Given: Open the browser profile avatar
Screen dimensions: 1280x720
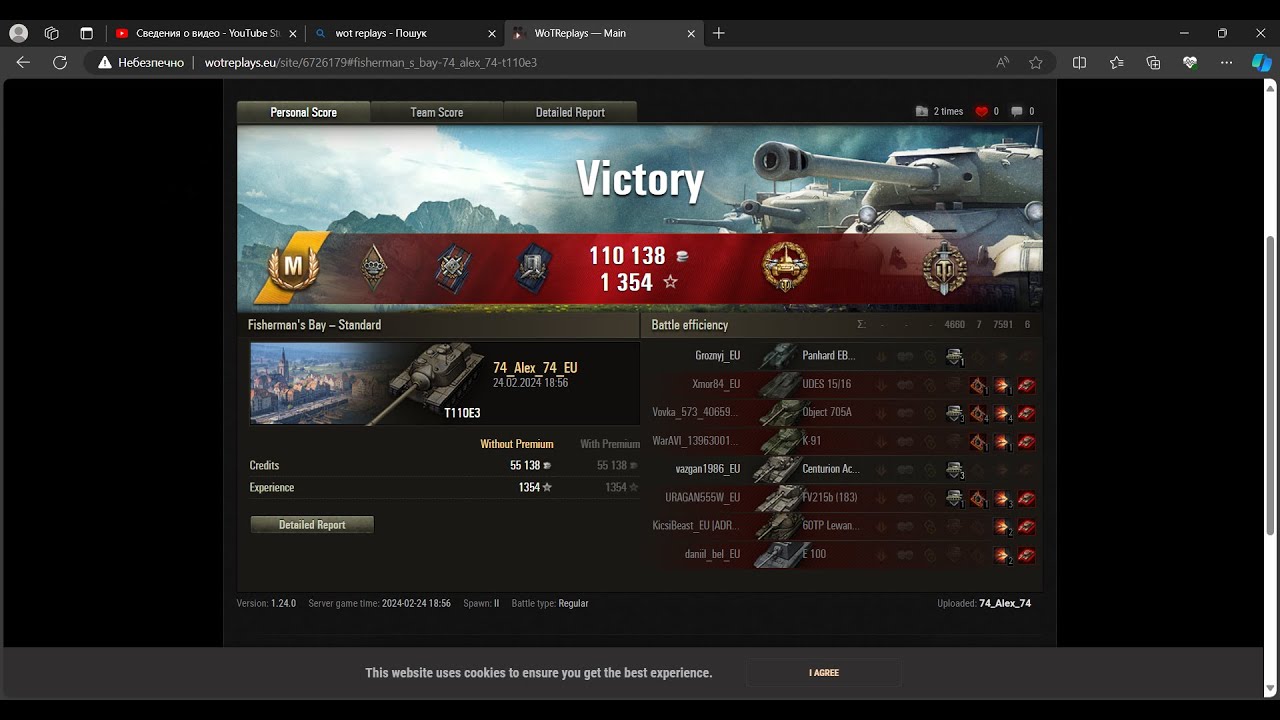Looking at the screenshot, I should (x=18, y=33).
